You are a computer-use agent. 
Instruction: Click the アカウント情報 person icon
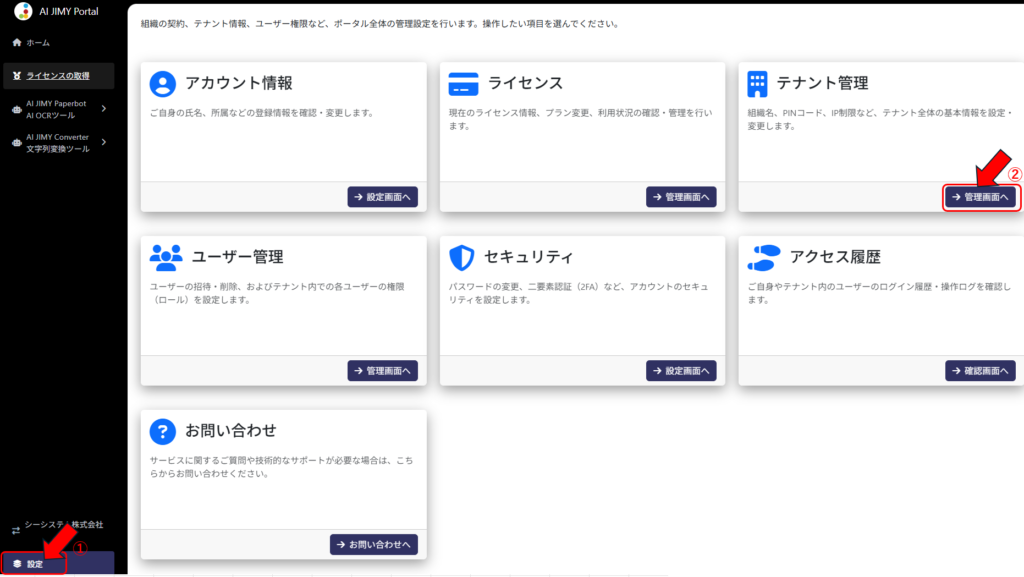(162, 83)
